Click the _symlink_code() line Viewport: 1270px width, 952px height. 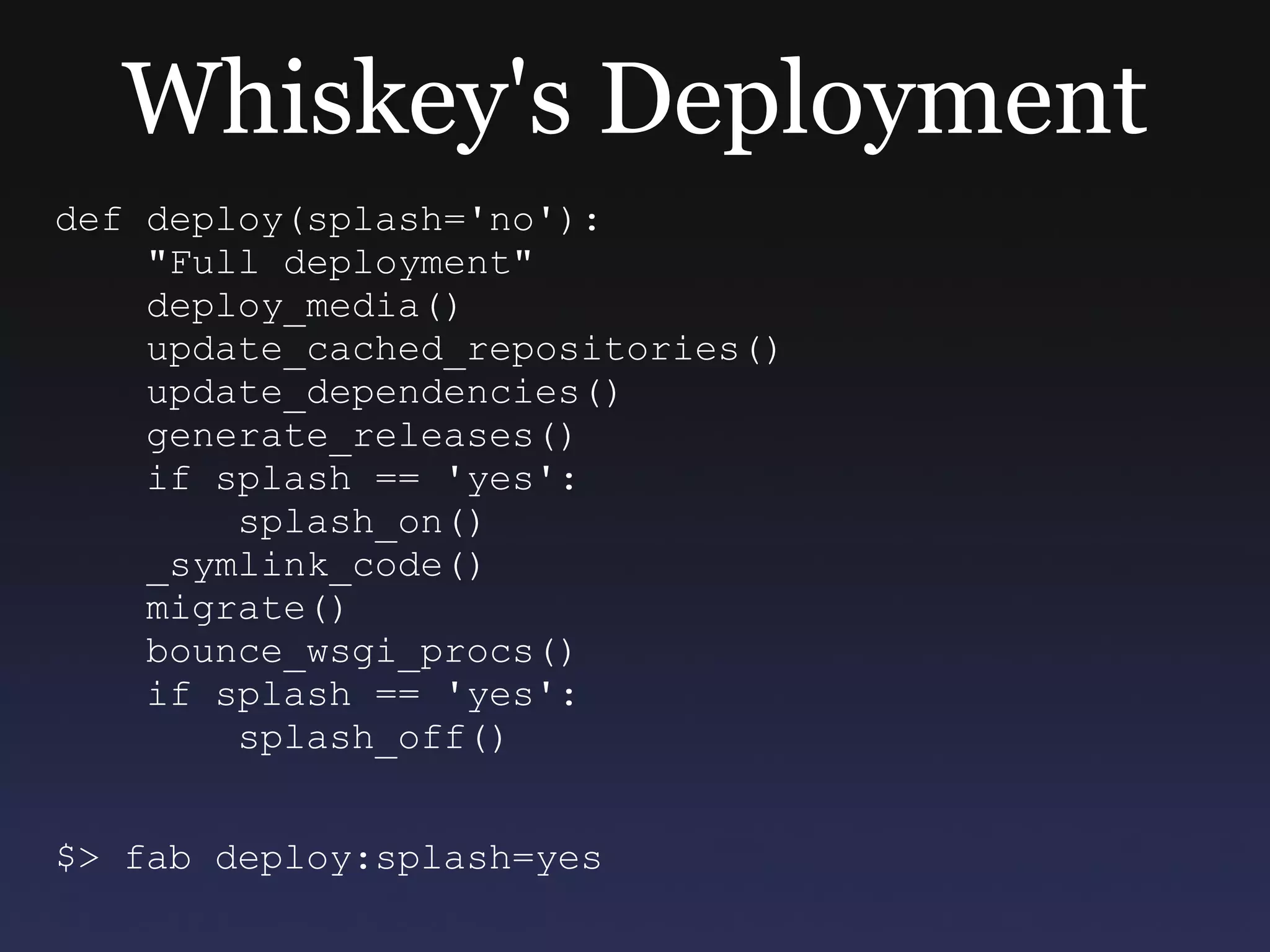pyautogui.click(x=314, y=565)
